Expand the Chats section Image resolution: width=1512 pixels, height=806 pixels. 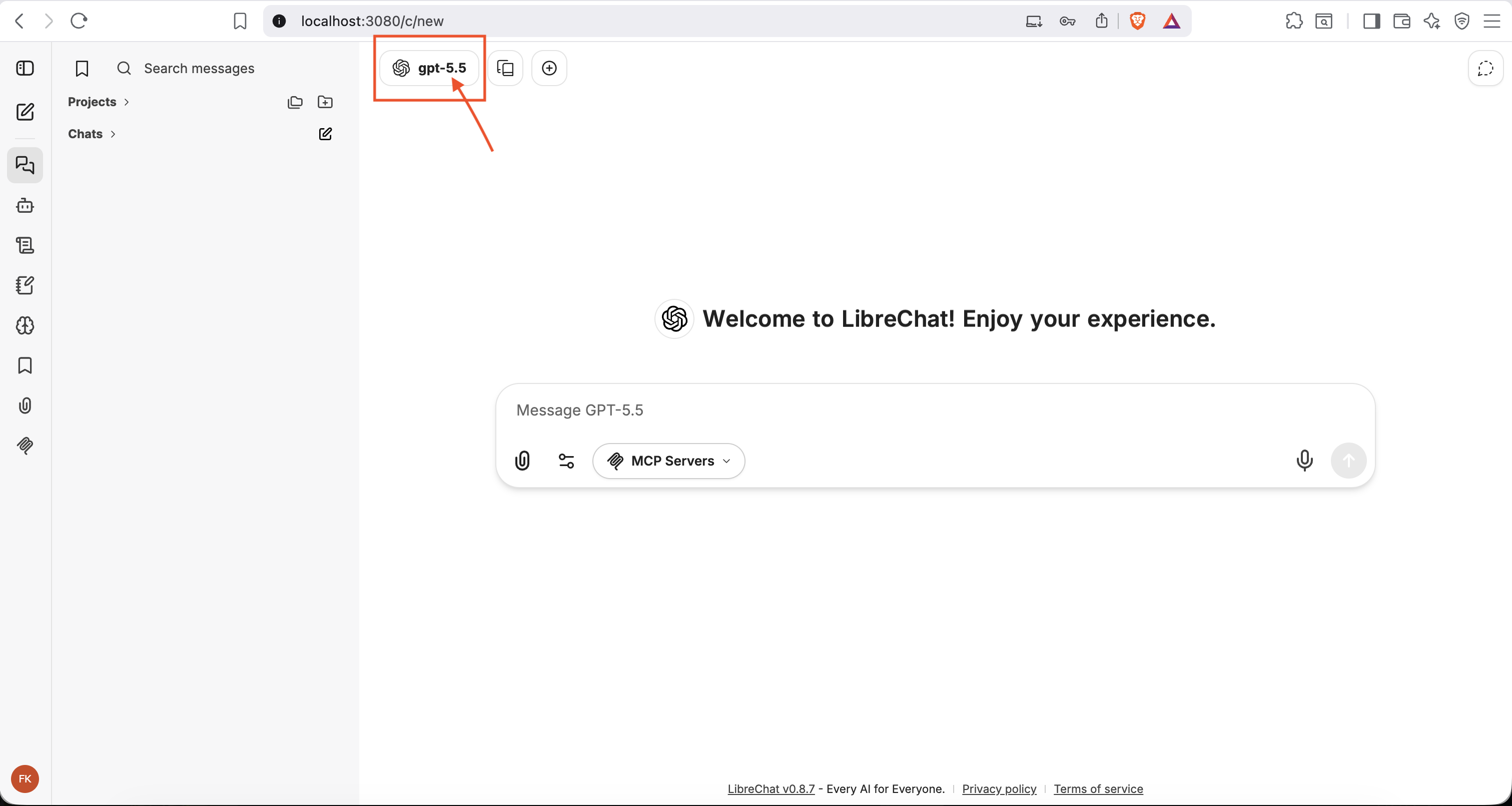[92, 134]
